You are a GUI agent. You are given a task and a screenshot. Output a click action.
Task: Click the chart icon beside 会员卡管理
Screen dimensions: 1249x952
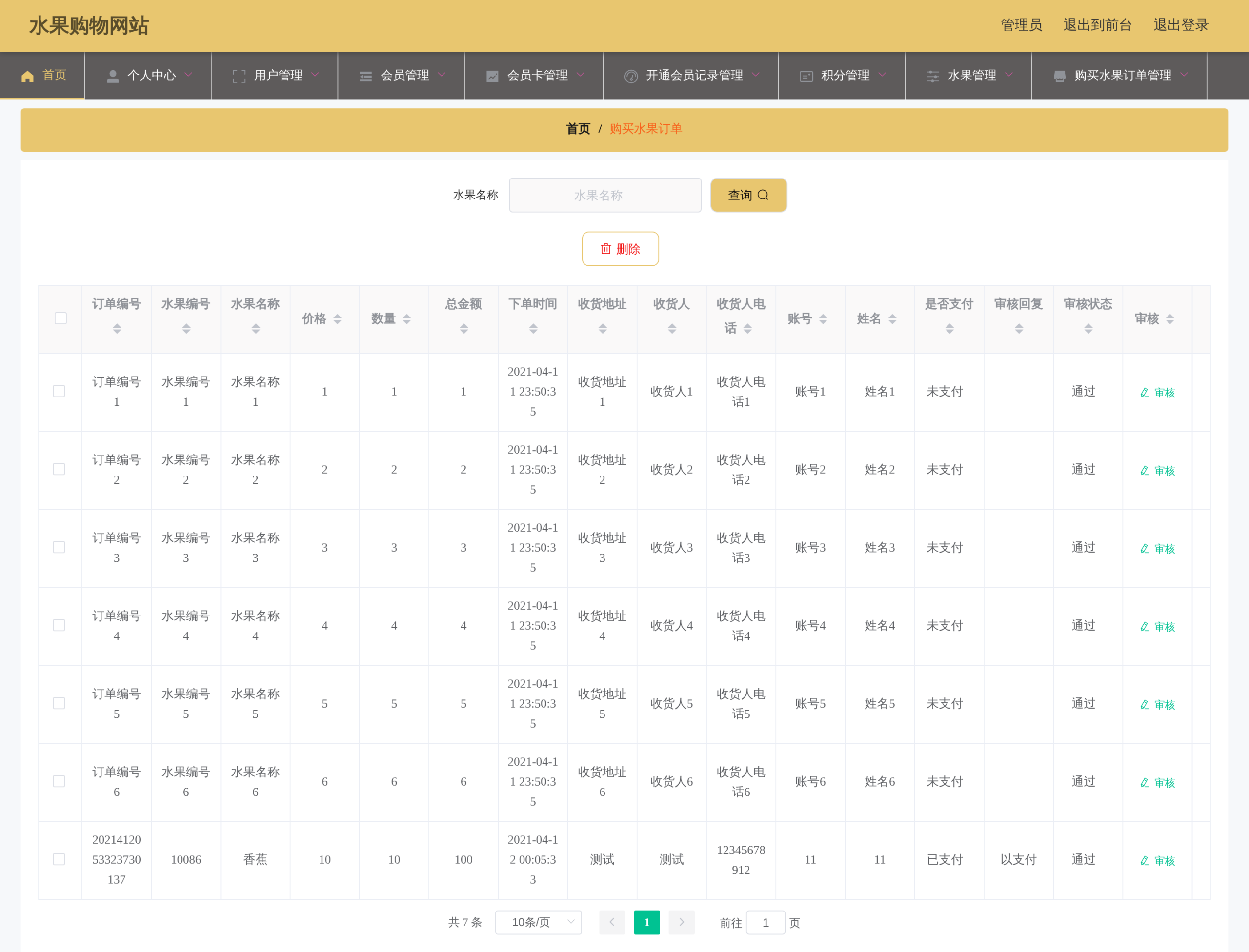pyautogui.click(x=492, y=76)
